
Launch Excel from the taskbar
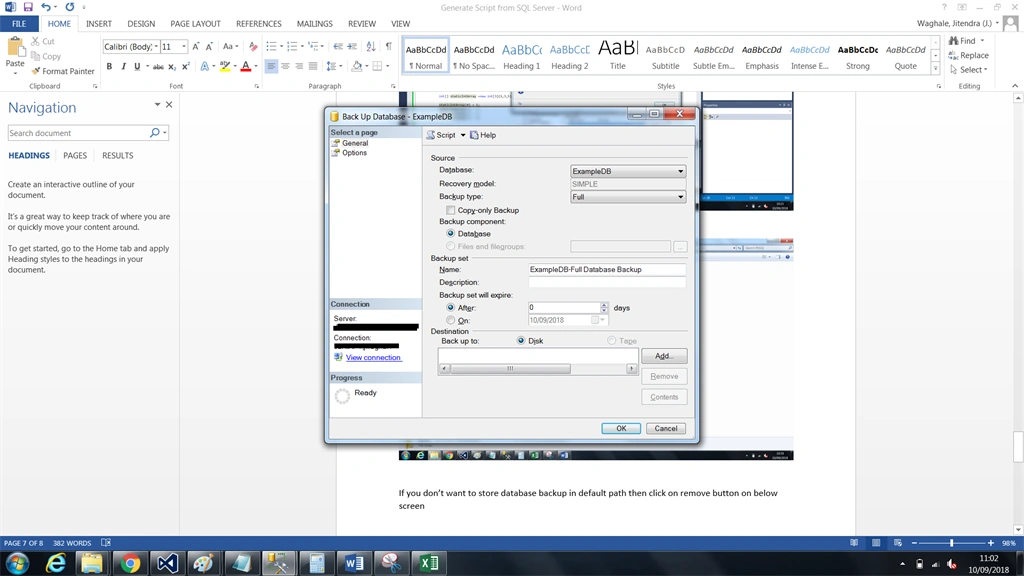[x=429, y=563]
